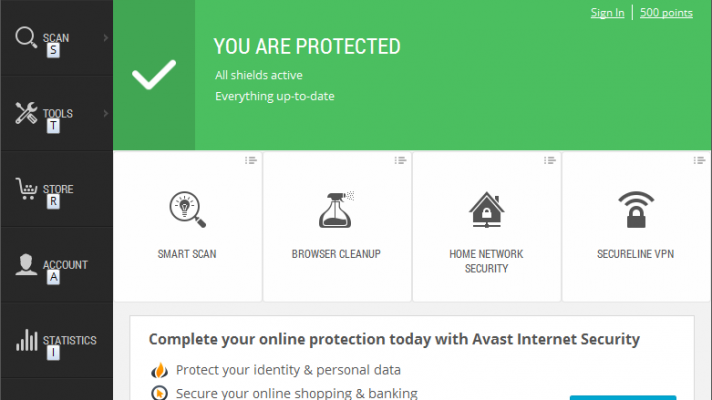Select the Home Network Security house icon
The width and height of the screenshot is (712, 400).
pyautogui.click(x=486, y=210)
